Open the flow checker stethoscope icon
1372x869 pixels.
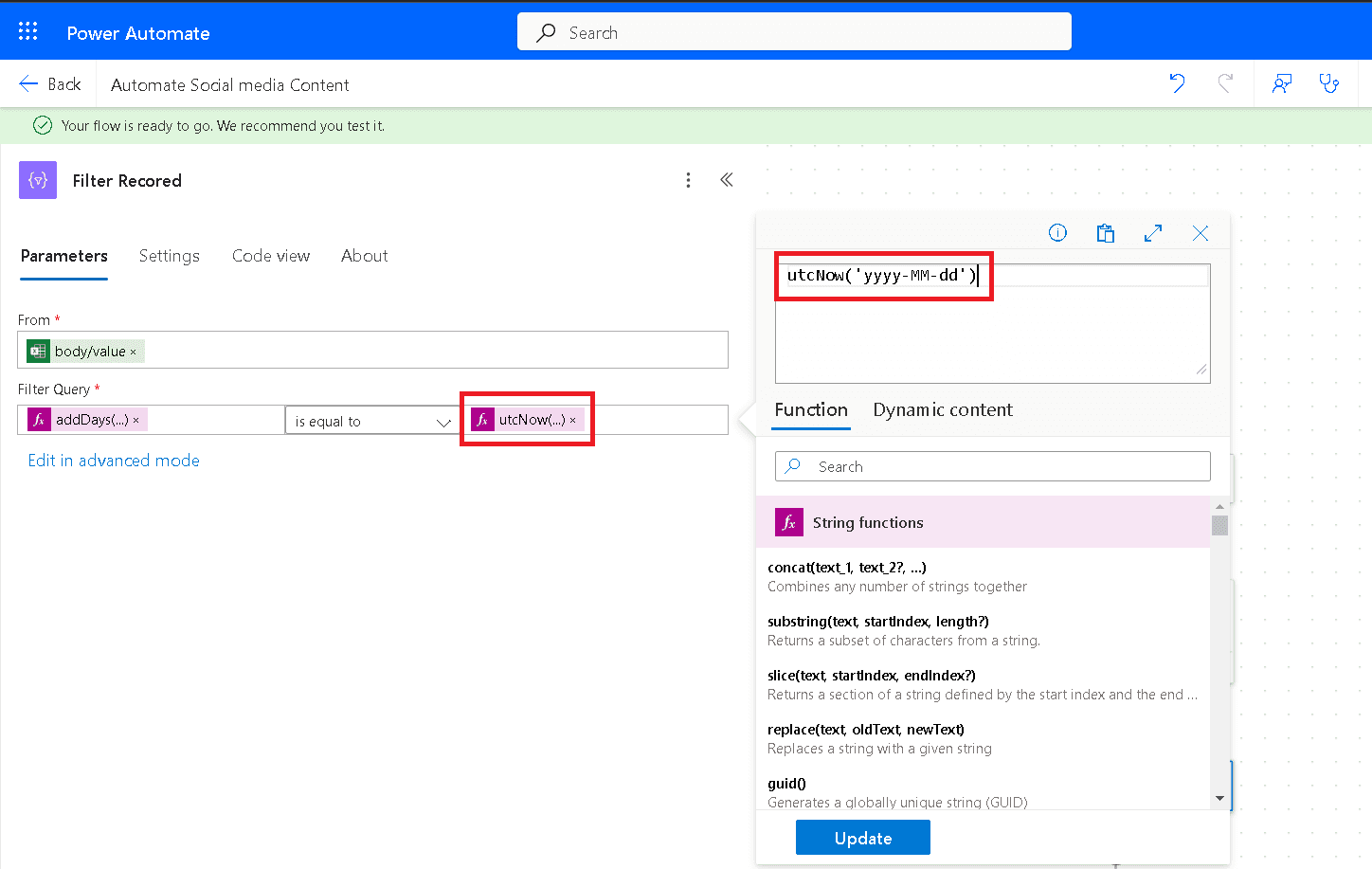click(1329, 83)
